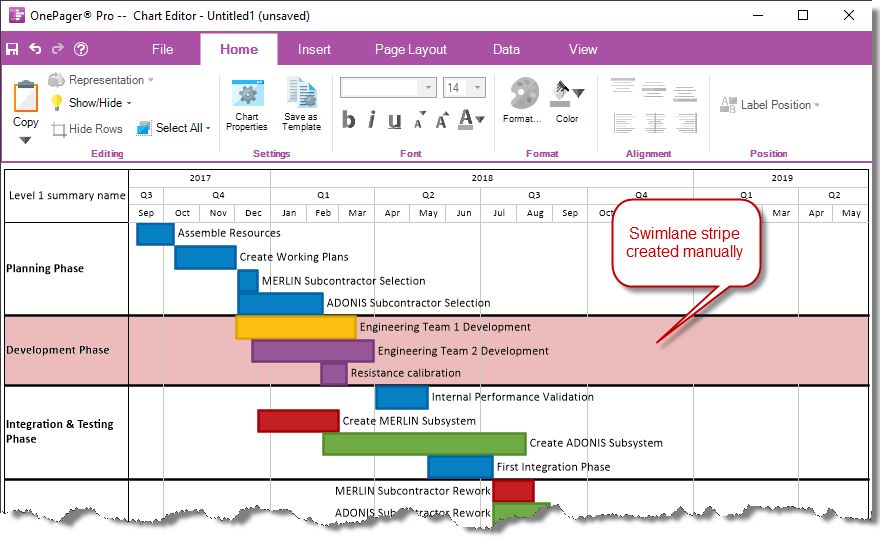The height and width of the screenshot is (538, 880).
Task: Select the First Integration Phase bar
Action: click(x=460, y=467)
